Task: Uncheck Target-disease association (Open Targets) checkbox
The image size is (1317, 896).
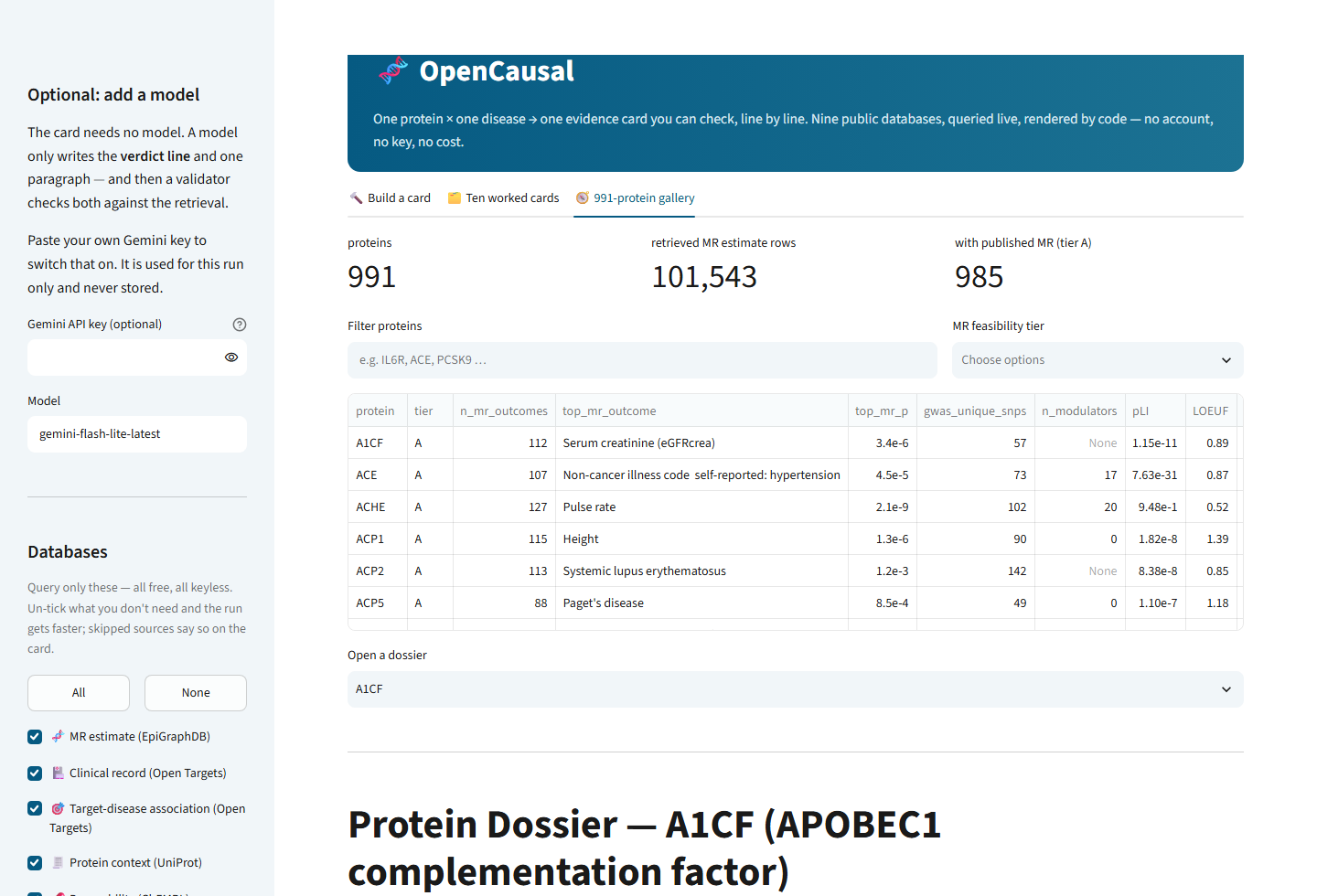Action: pyautogui.click(x=35, y=808)
